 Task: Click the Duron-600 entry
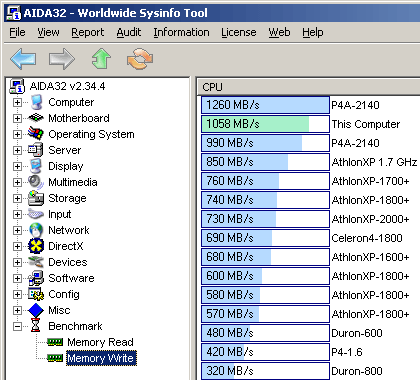coord(357,333)
